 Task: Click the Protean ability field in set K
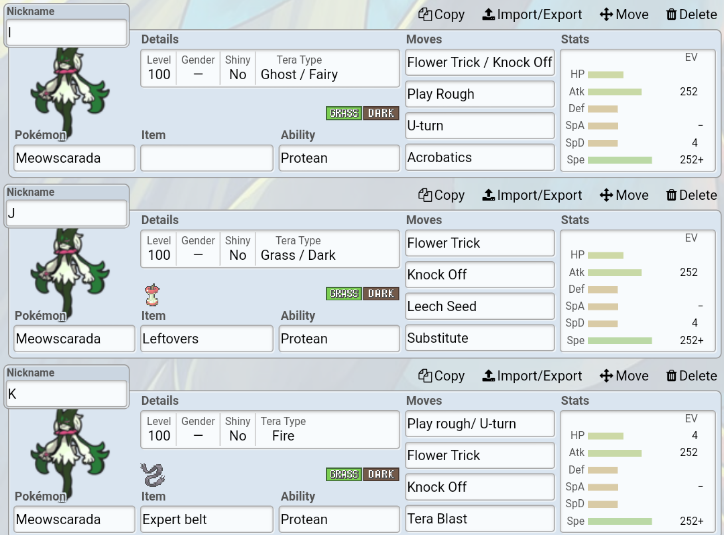pos(339,519)
